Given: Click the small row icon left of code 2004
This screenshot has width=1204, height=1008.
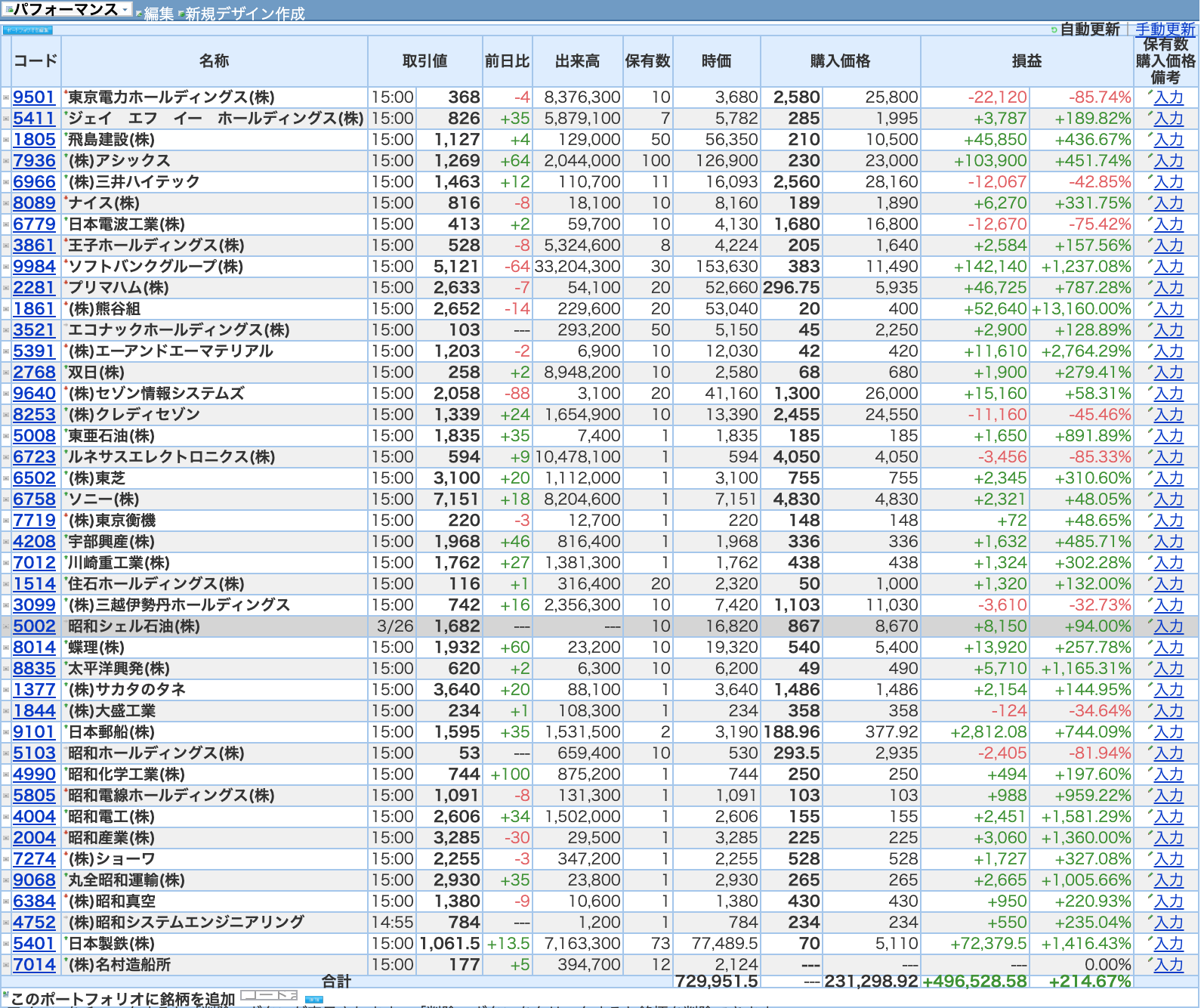Looking at the screenshot, I should (6, 838).
